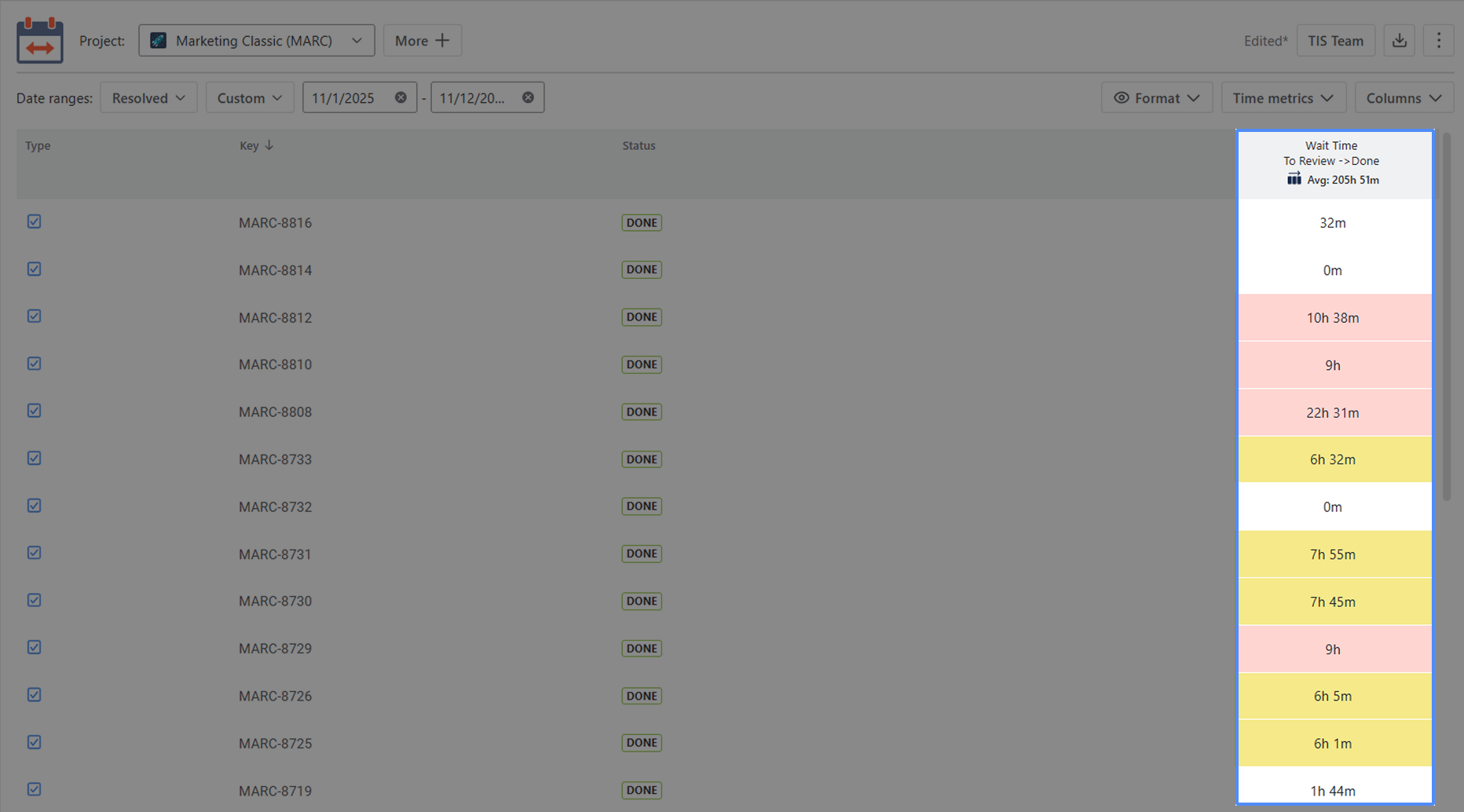Click the TIS Team button
This screenshot has height=812, width=1464.
coord(1336,41)
